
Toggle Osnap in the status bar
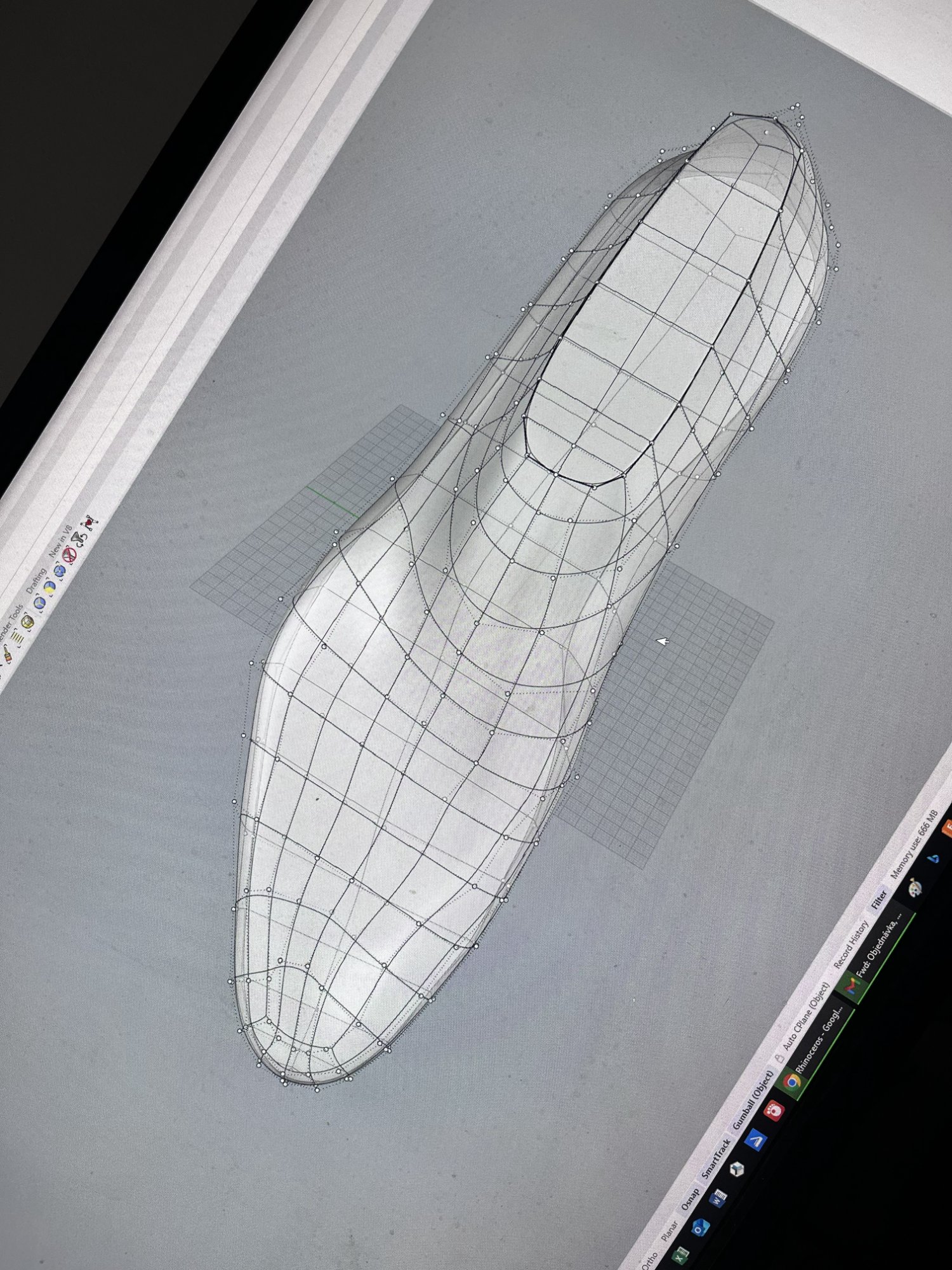pos(690,1198)
